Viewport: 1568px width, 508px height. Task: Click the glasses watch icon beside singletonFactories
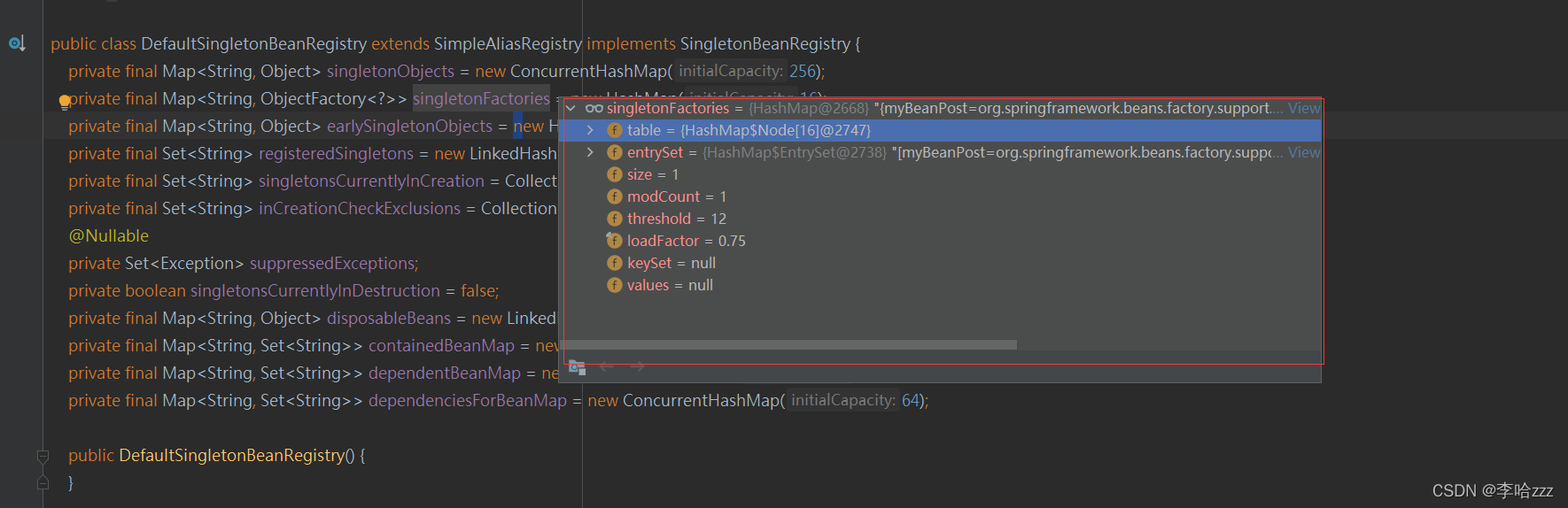(594, 108)
